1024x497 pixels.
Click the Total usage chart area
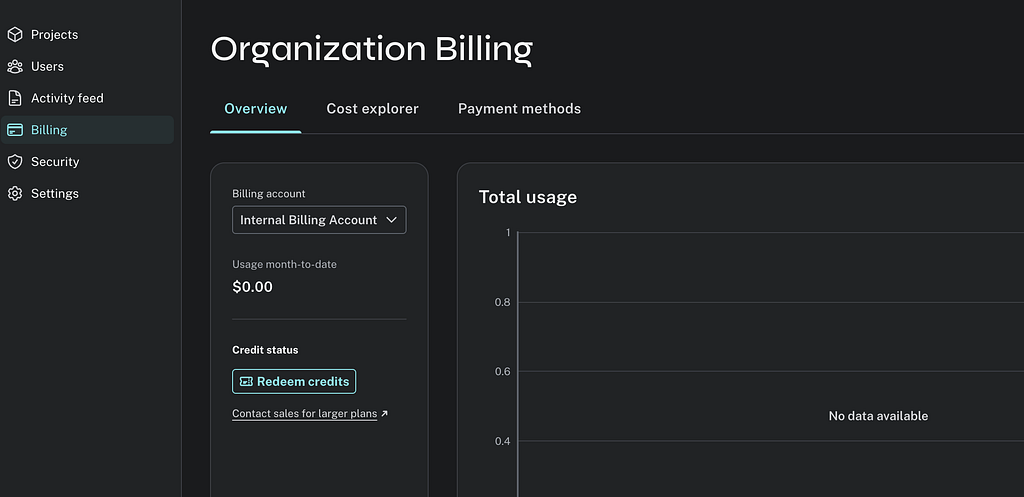pos(771,364)
